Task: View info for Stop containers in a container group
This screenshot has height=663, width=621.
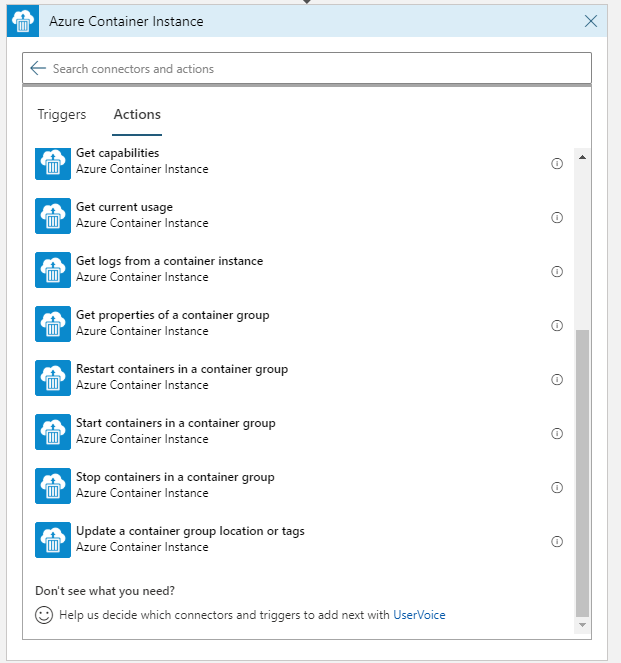Action: pyautogui.click(x=557, y=488)
